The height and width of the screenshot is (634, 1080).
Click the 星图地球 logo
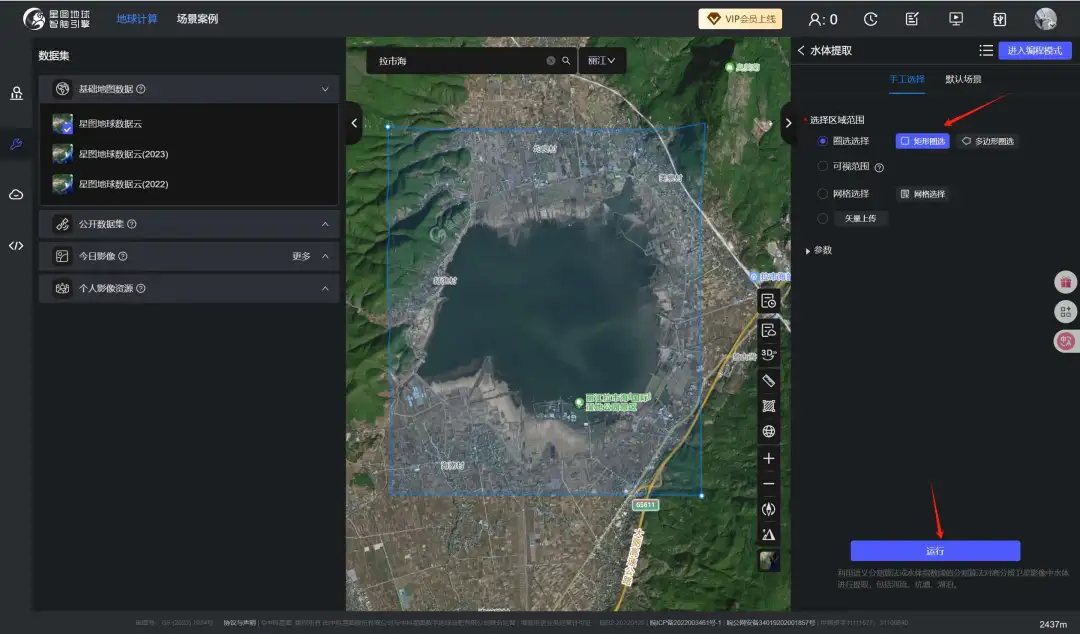pos(56,19)
